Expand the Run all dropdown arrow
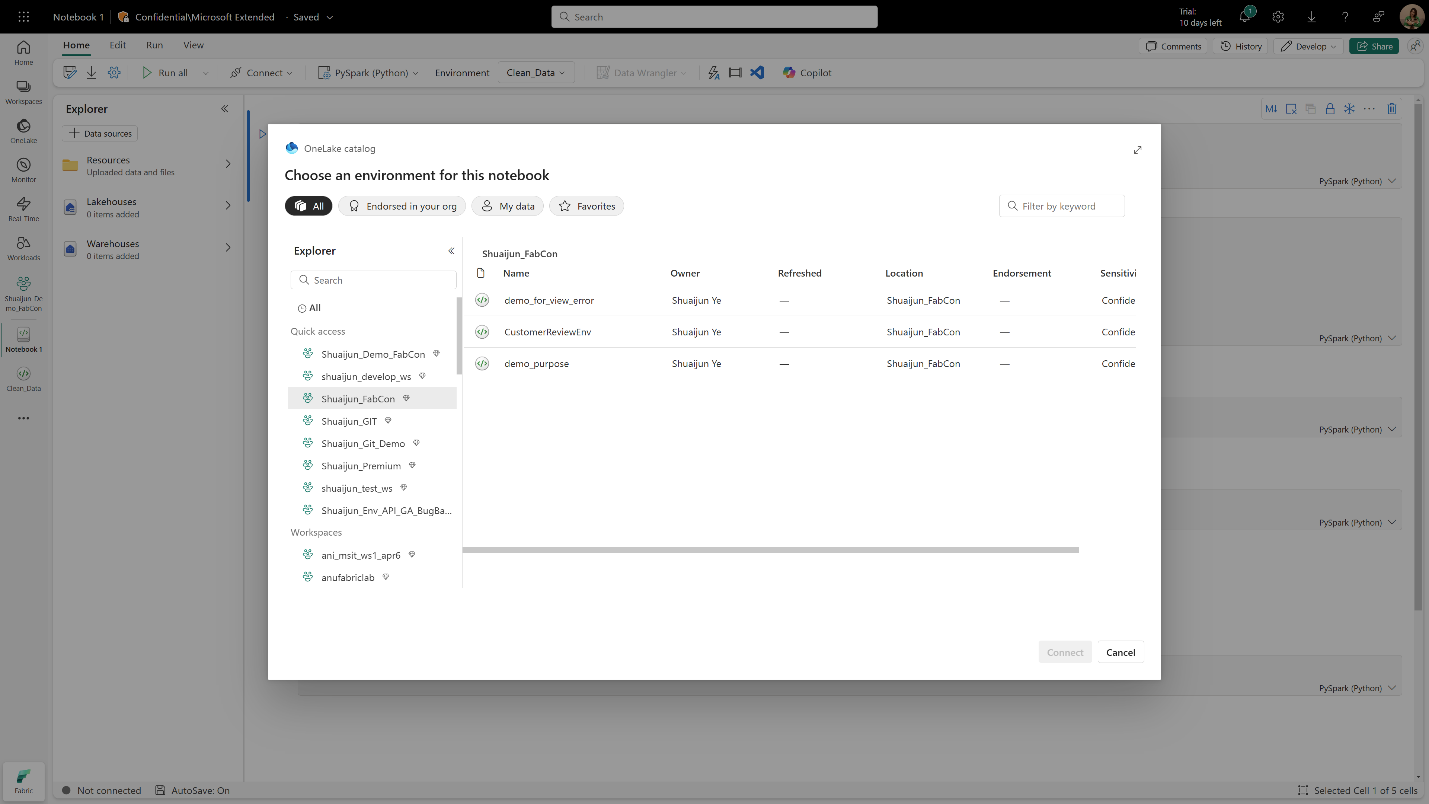1429x804 pixels. pos(206,73)
